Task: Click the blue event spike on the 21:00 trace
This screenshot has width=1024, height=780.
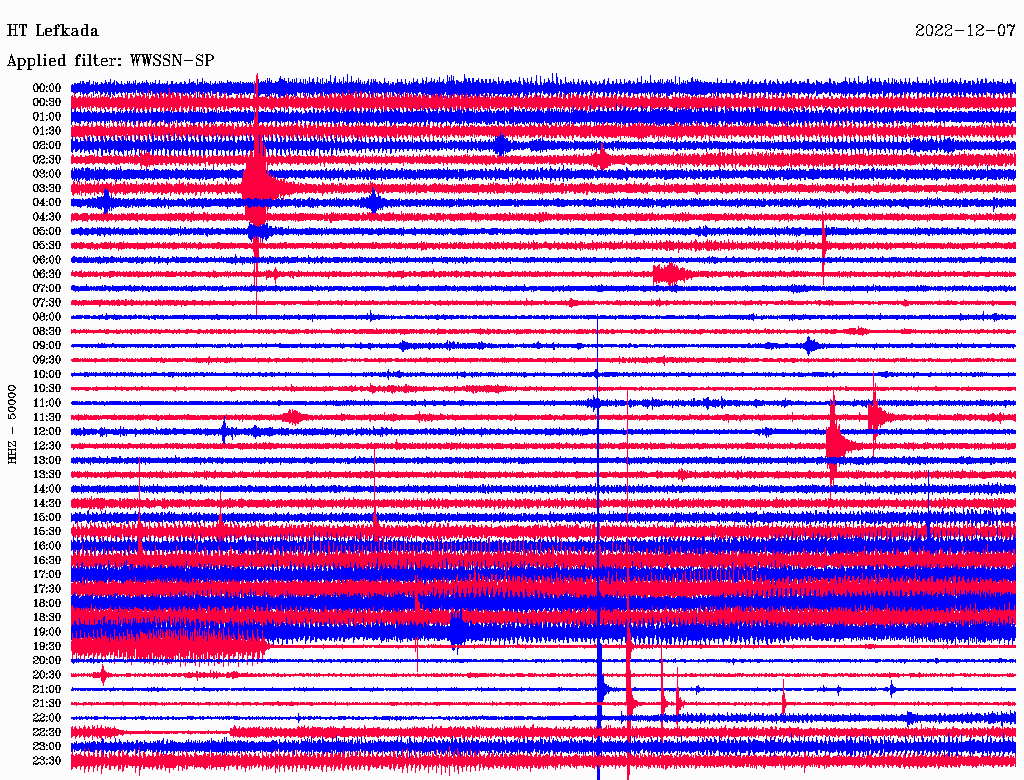Action: click(600, 689)
